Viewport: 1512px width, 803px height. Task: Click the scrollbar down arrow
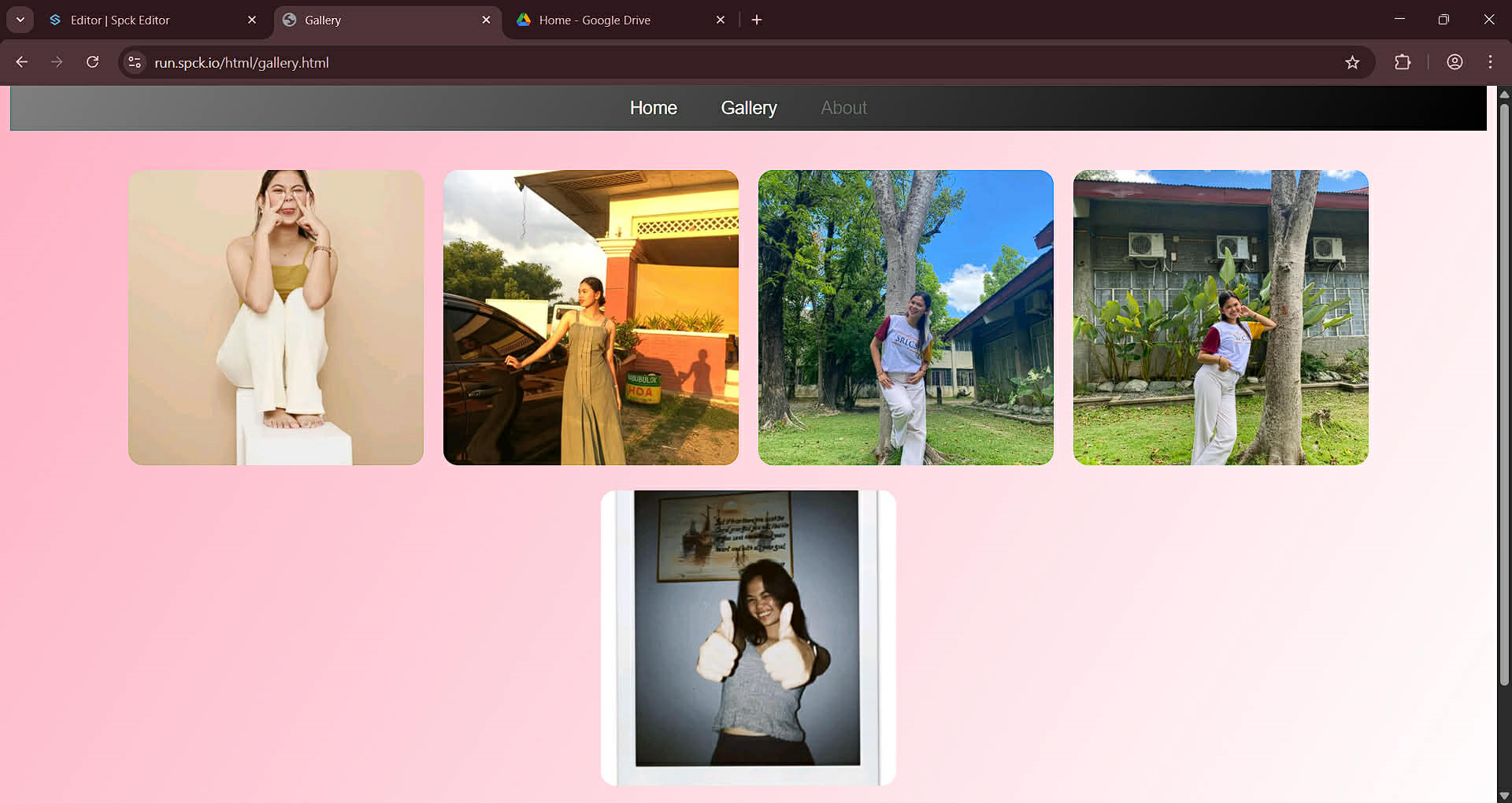1503,794
